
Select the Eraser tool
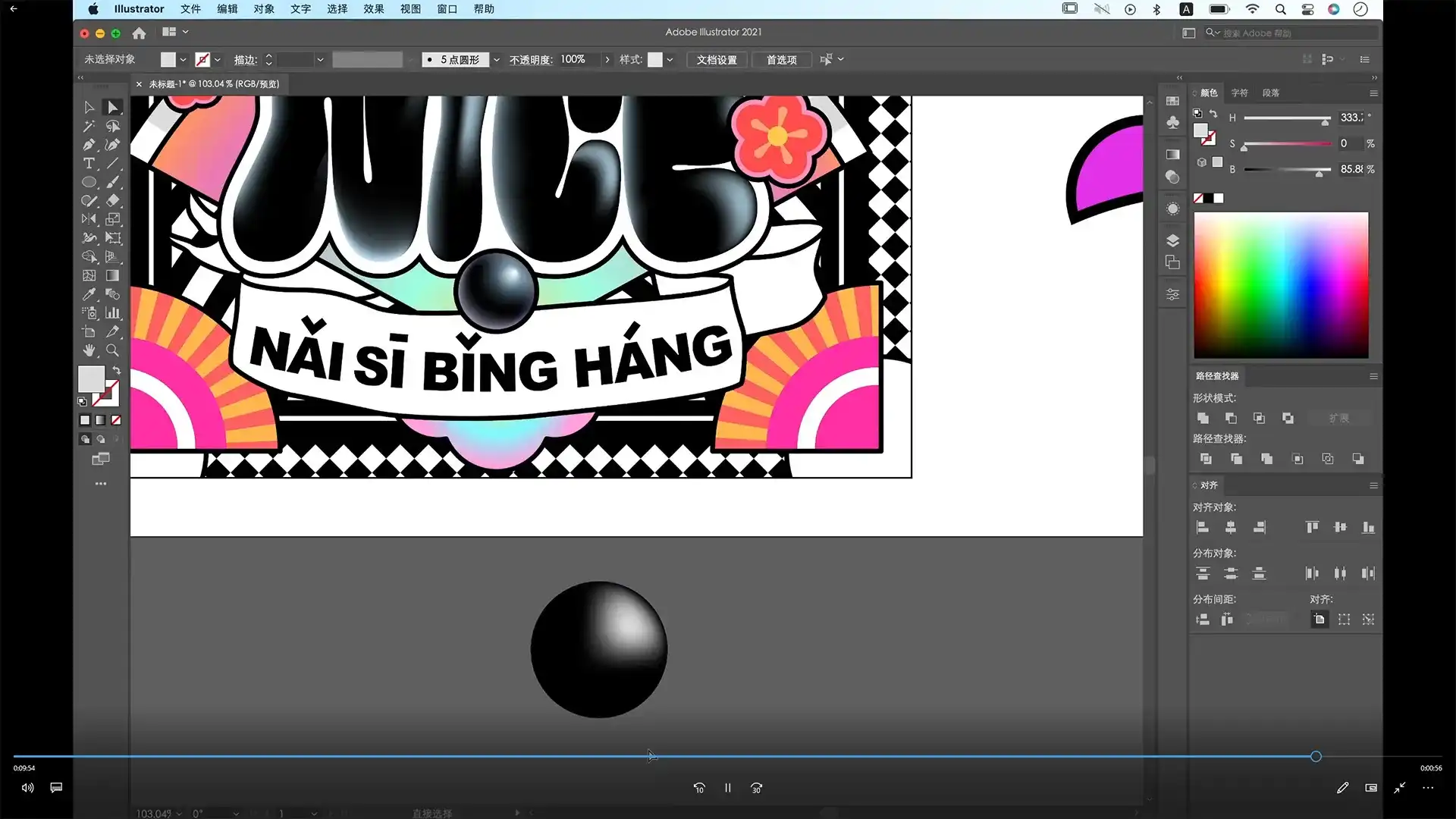coord(112,201)
